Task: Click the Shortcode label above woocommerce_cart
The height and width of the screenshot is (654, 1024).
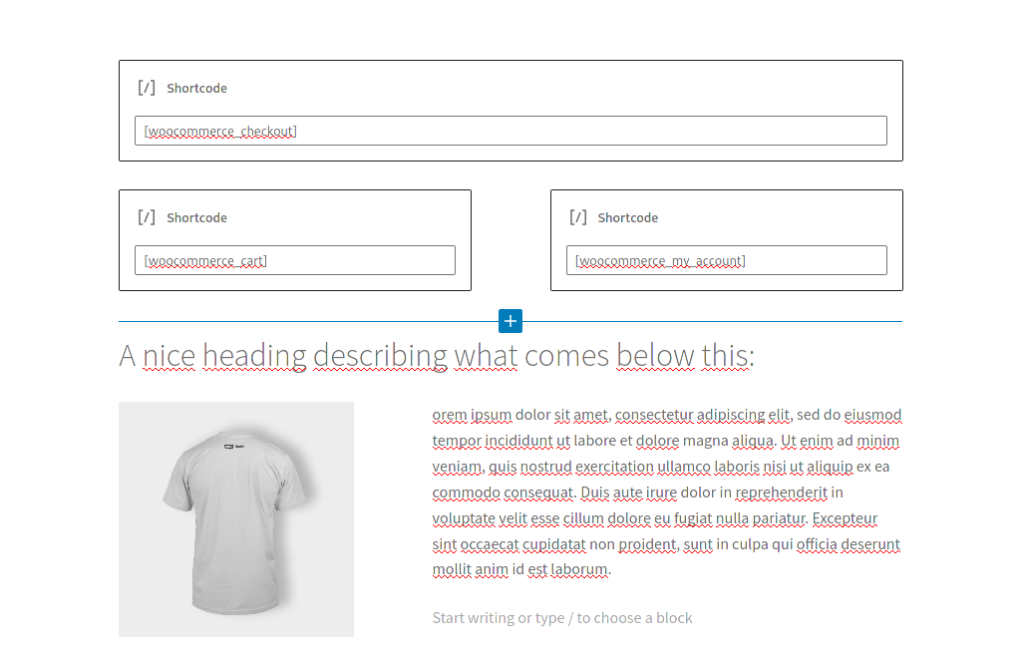Action: 197,218
